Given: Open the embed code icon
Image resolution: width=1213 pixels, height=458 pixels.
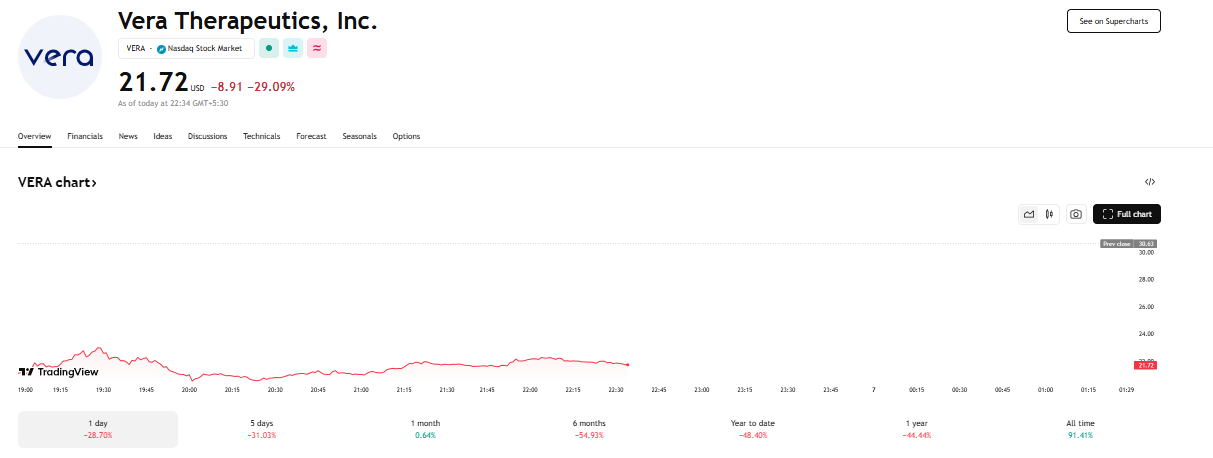Looking at the screenshot, I should 1150,182.
